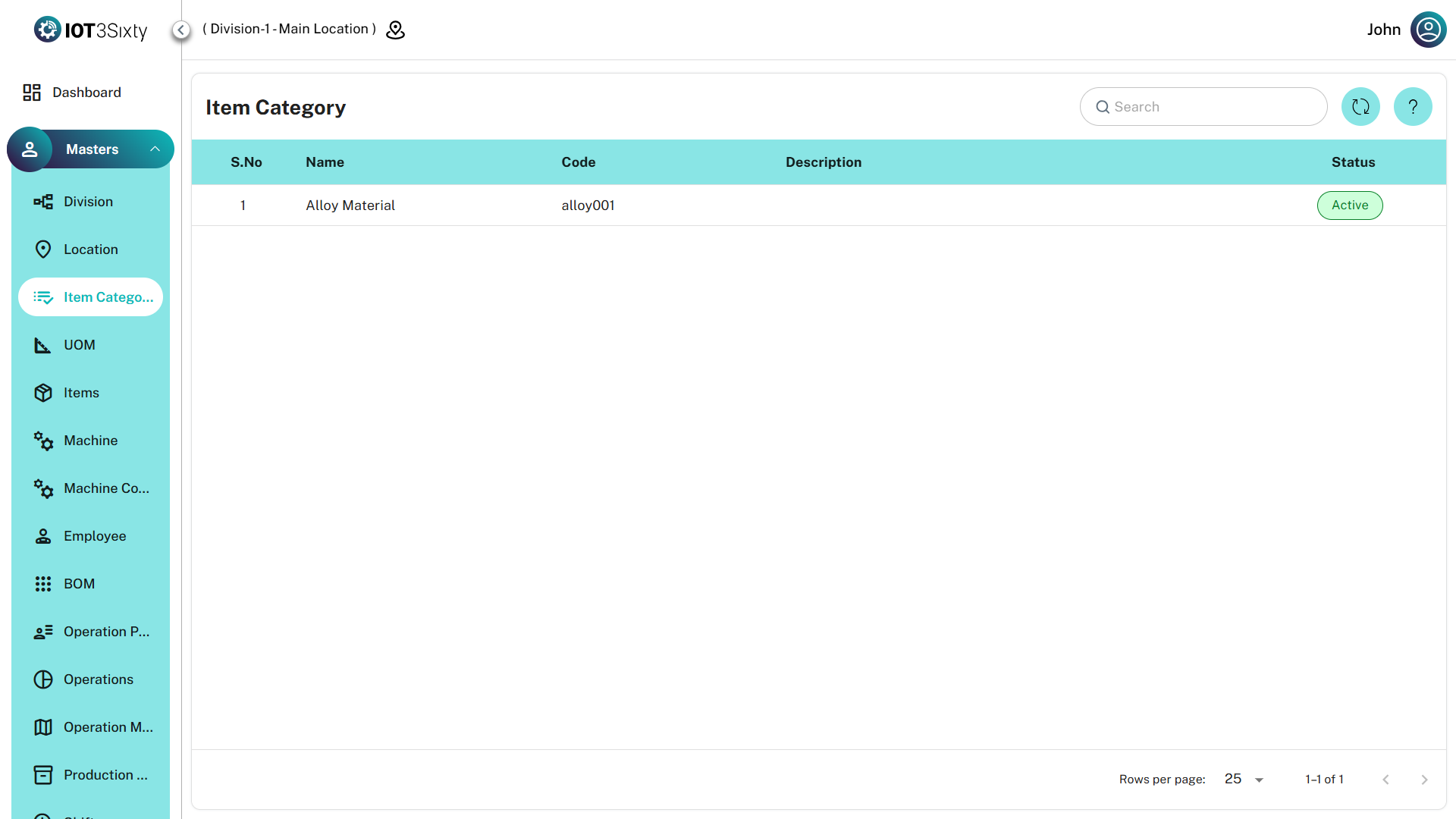This screenshot has width=1456, height=819.
Task: Click the UOM ruler icon
Action: pos(43,345)
